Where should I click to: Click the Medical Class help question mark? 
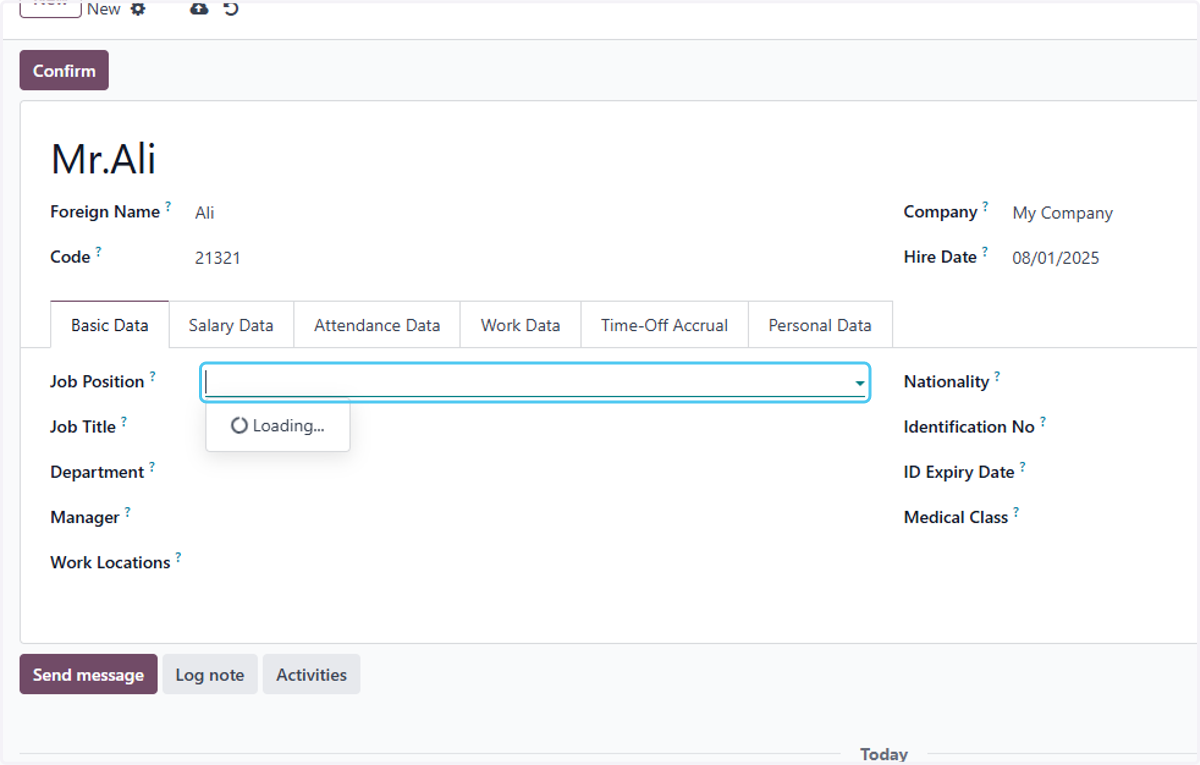point(1016,513)
